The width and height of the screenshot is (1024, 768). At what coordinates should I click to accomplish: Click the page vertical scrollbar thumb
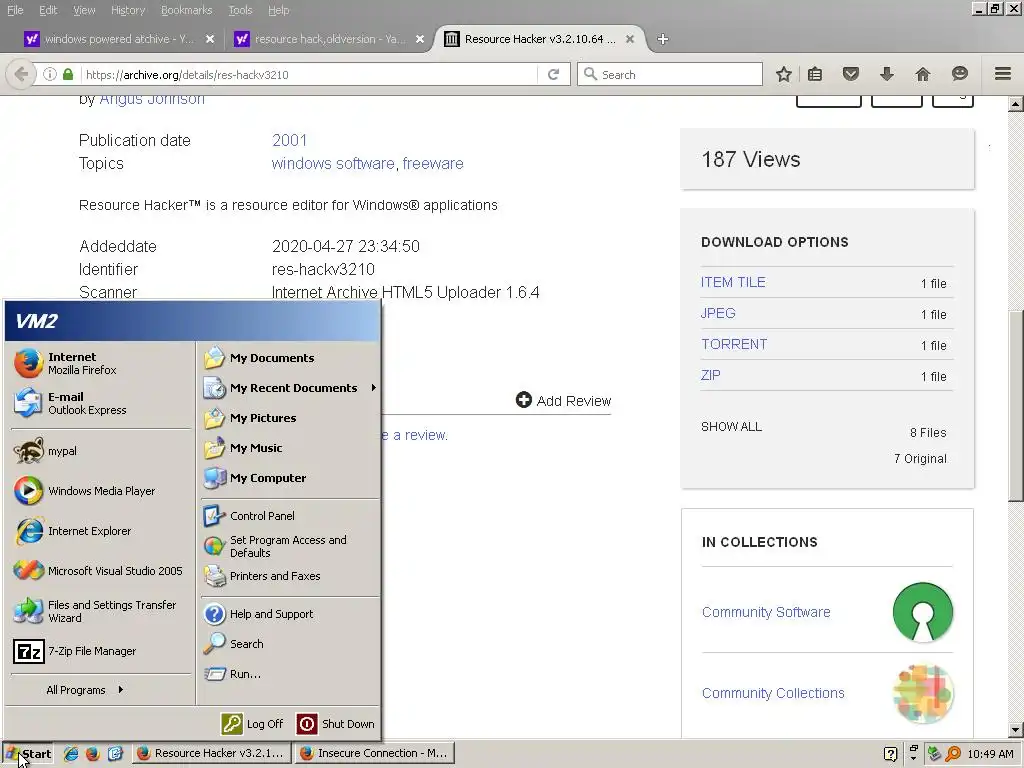click(x=1015, y=405)
